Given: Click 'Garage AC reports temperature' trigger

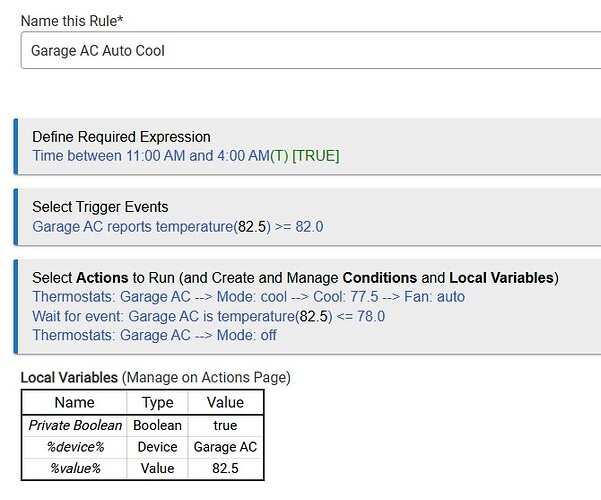Looking at the screenshot, I should 177,227.
